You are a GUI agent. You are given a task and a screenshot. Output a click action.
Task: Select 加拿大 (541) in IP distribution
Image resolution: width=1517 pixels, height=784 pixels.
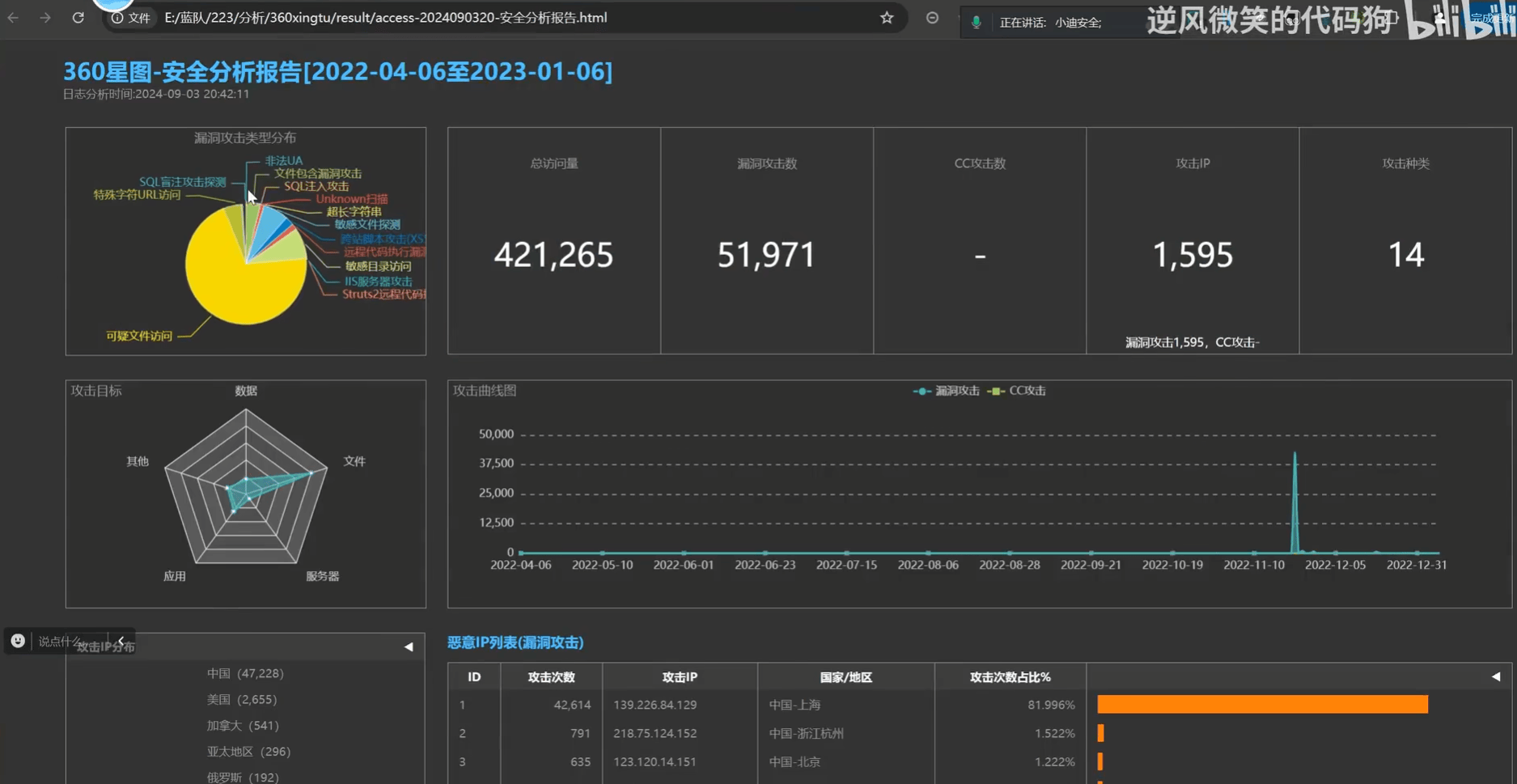pyautogui.click(x=243, y=726)
